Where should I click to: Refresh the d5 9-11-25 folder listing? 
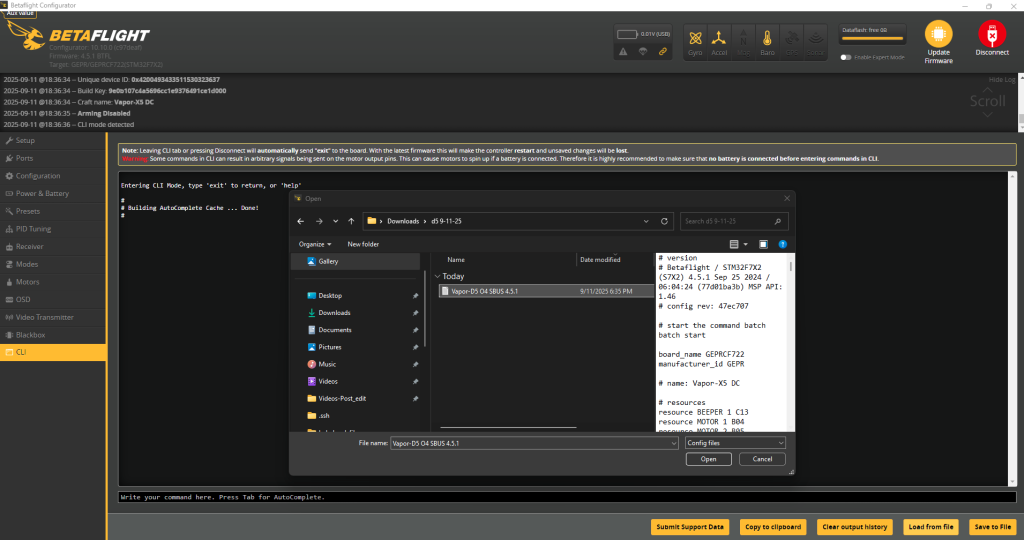pos(664,221)
